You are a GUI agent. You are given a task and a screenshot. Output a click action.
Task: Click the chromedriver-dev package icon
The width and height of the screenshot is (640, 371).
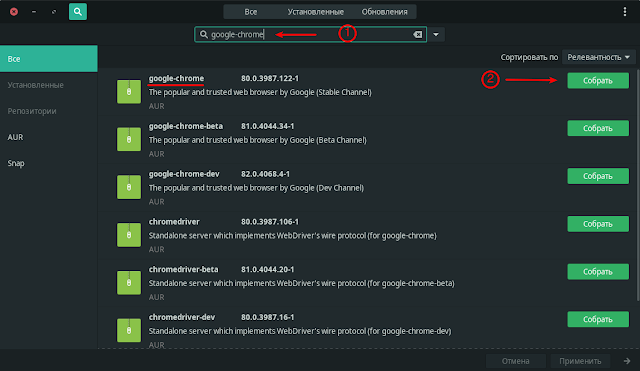pyautogui.click(x=129, y=331)
